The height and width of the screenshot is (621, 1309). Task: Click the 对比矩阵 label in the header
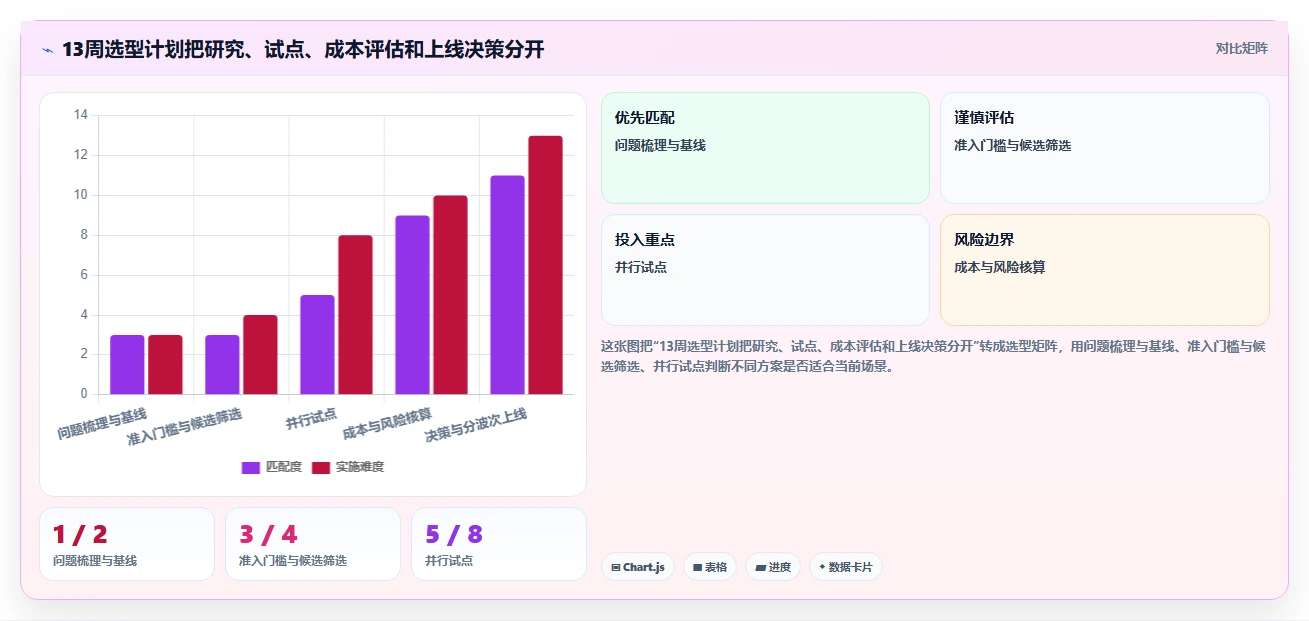(x=1242, y=49)
